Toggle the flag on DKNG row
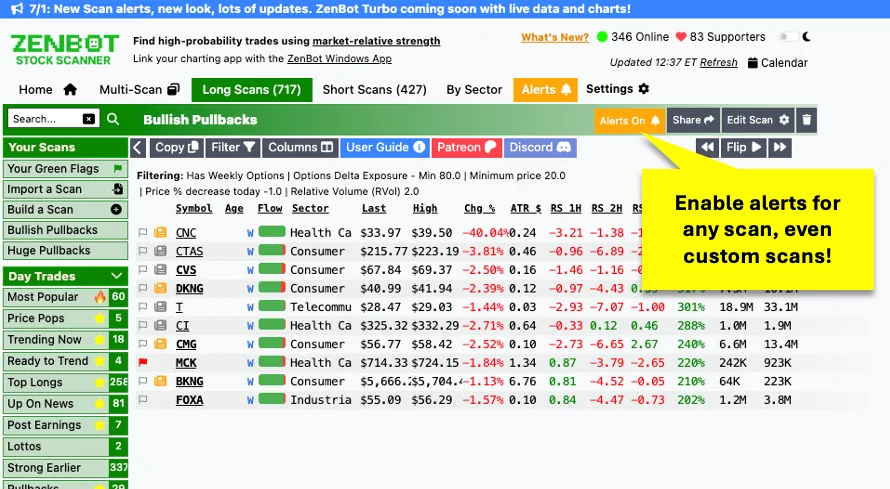This screenshot has height=489, width=890. (x=143, y=288)
